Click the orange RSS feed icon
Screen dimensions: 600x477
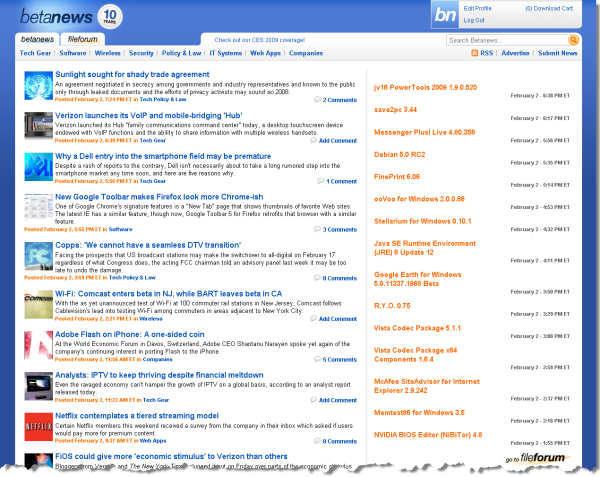point(474,53)
